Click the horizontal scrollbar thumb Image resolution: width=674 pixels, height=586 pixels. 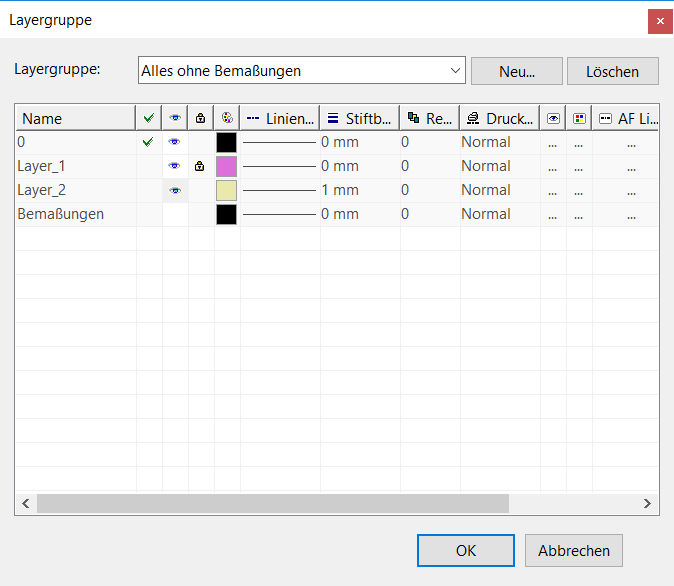pos(273,503)
